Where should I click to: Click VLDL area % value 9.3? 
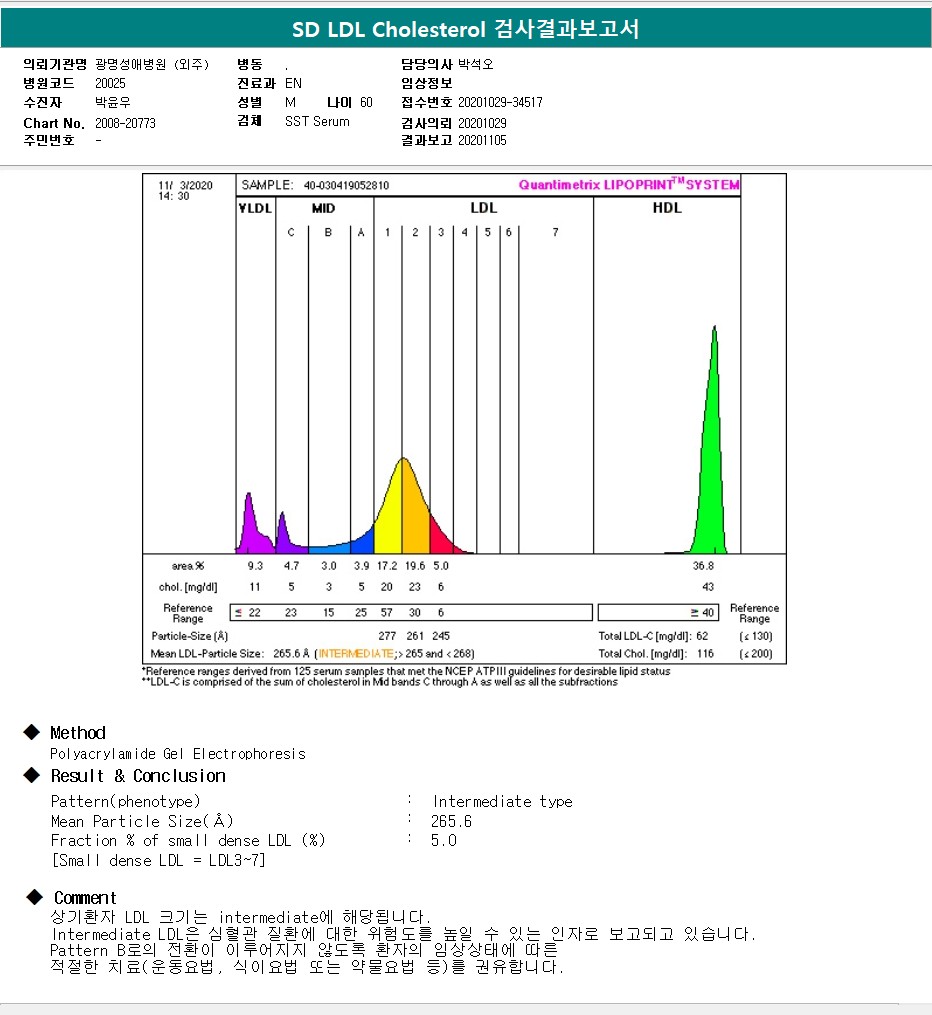tap(255, 566)
